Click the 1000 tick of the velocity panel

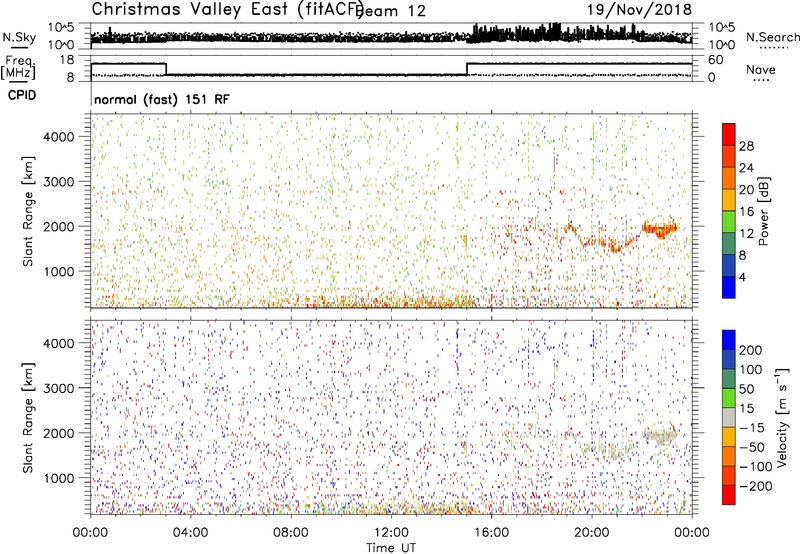[x=59, y=478]
